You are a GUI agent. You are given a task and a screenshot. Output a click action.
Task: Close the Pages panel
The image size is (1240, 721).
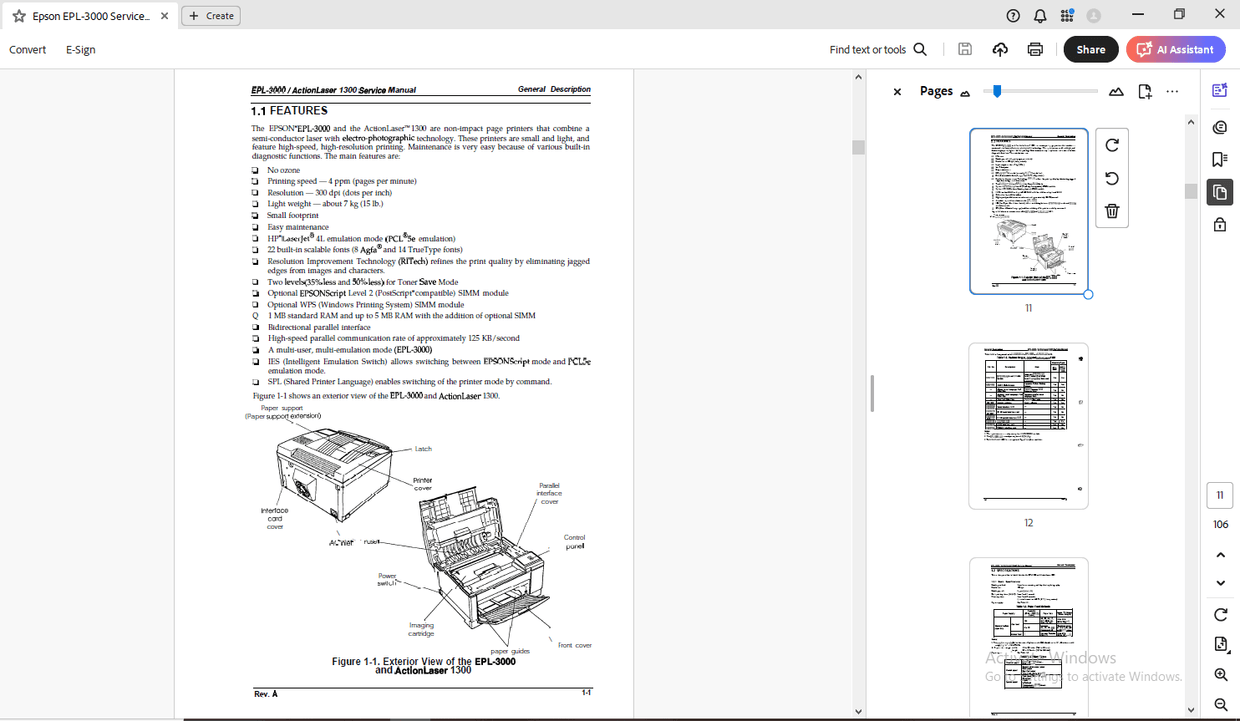897,91
